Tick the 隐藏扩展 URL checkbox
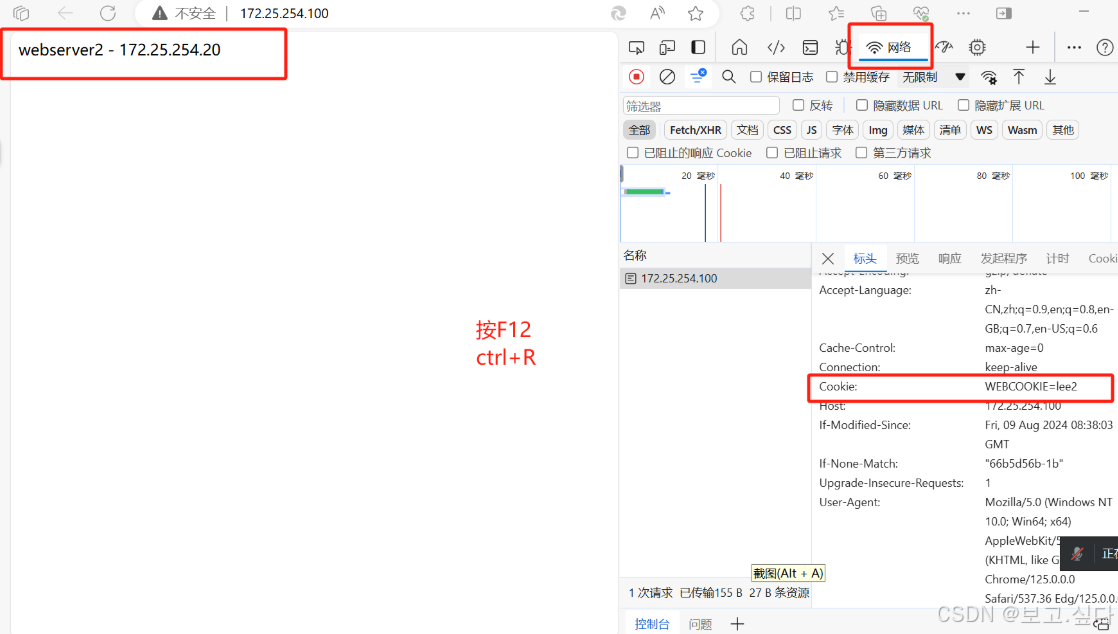 (x=963, y=105)
